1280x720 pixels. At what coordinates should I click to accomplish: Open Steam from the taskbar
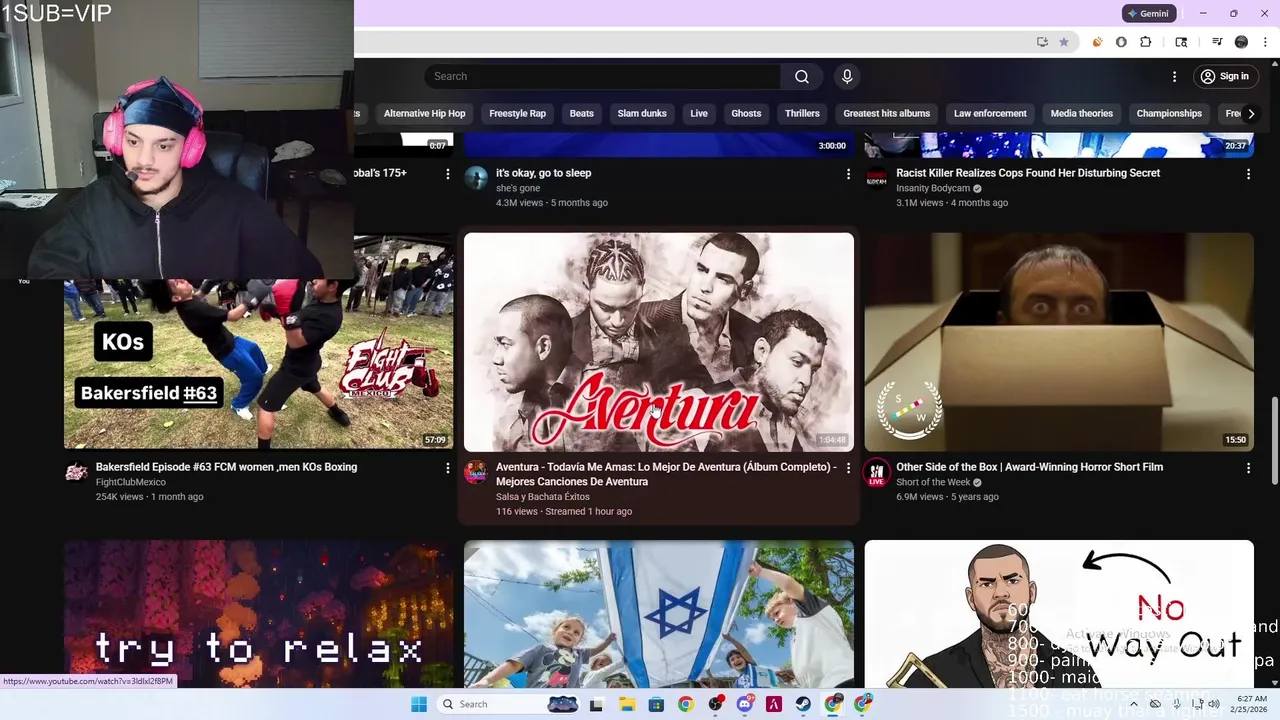(803, 704)
